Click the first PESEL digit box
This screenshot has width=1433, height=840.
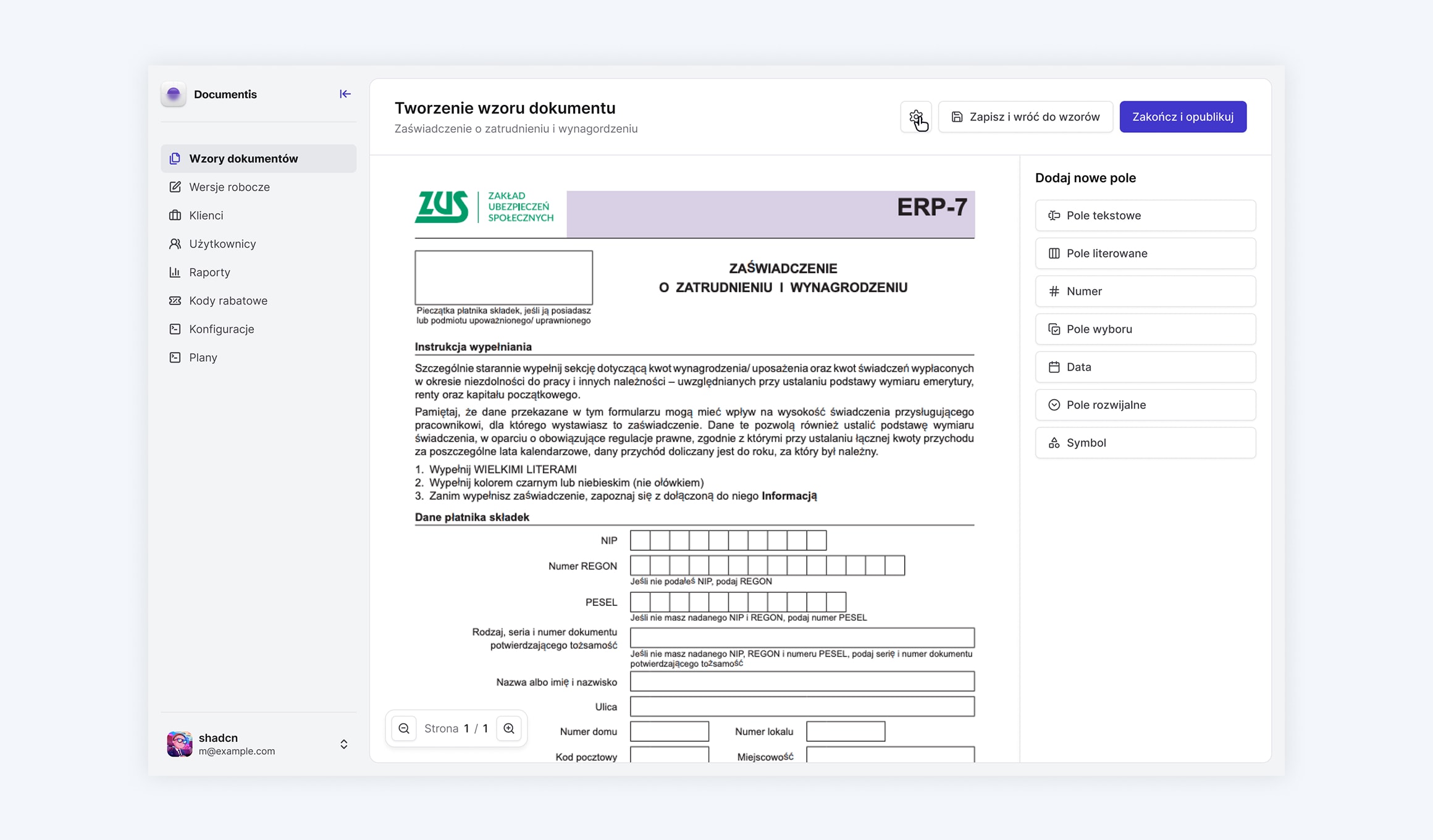(640, 602)
